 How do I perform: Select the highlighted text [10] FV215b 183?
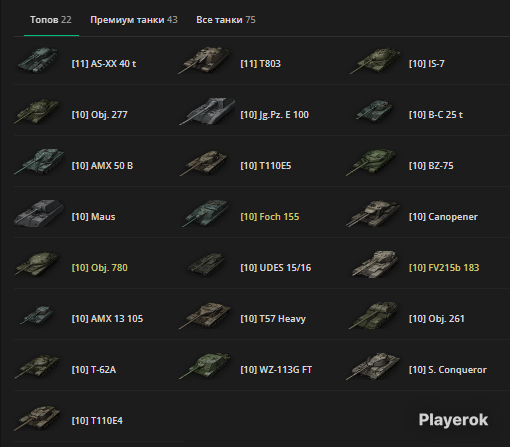(444, 268)
